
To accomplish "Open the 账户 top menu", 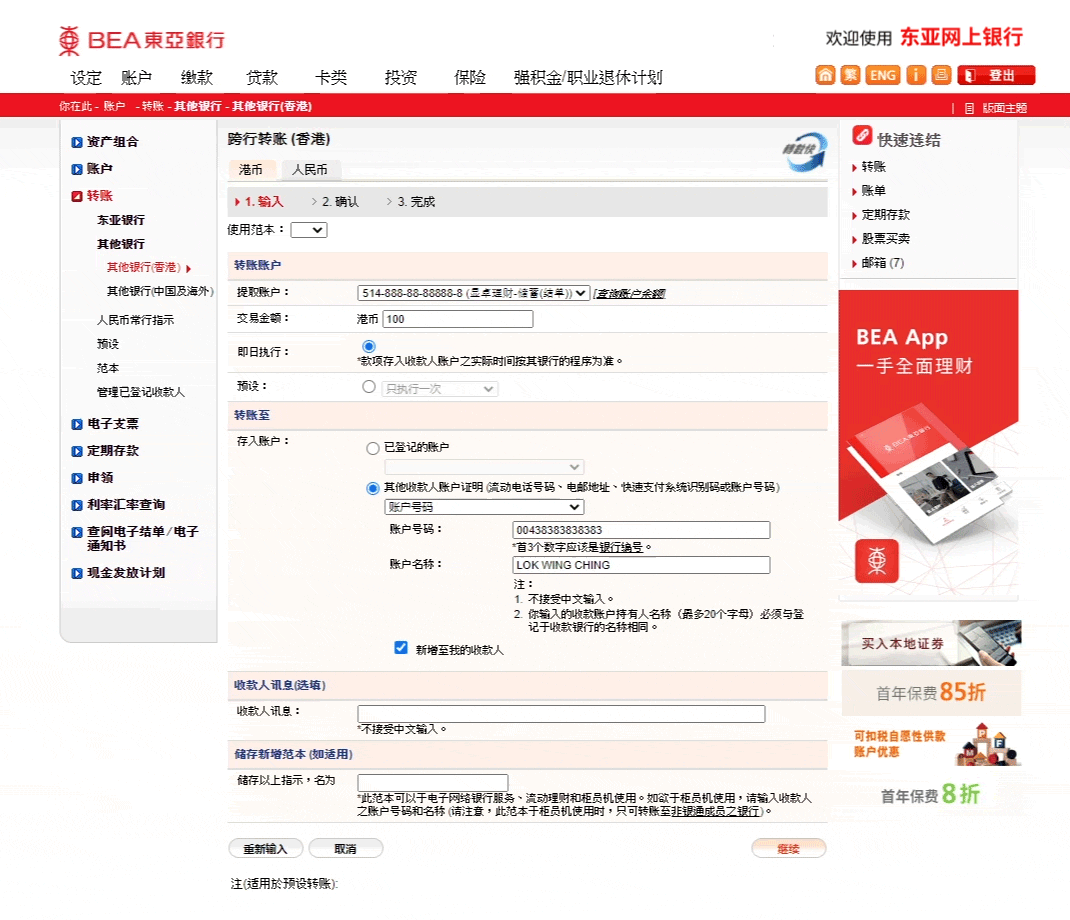I will (x=136, y=78).
